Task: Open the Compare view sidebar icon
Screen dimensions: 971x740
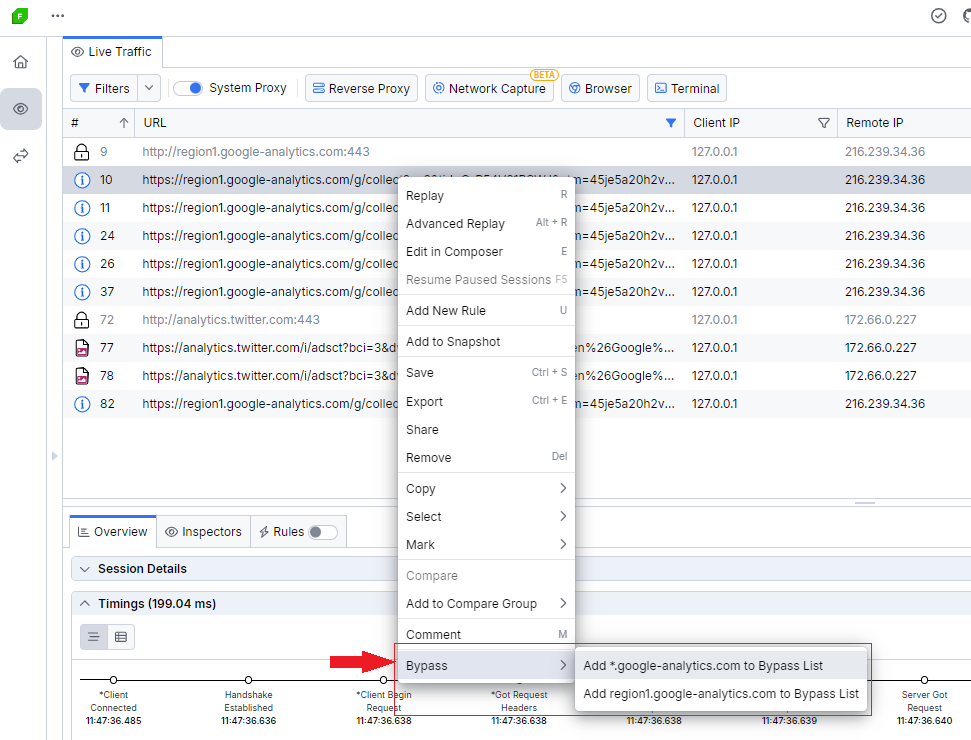Action: pos(20,156)
